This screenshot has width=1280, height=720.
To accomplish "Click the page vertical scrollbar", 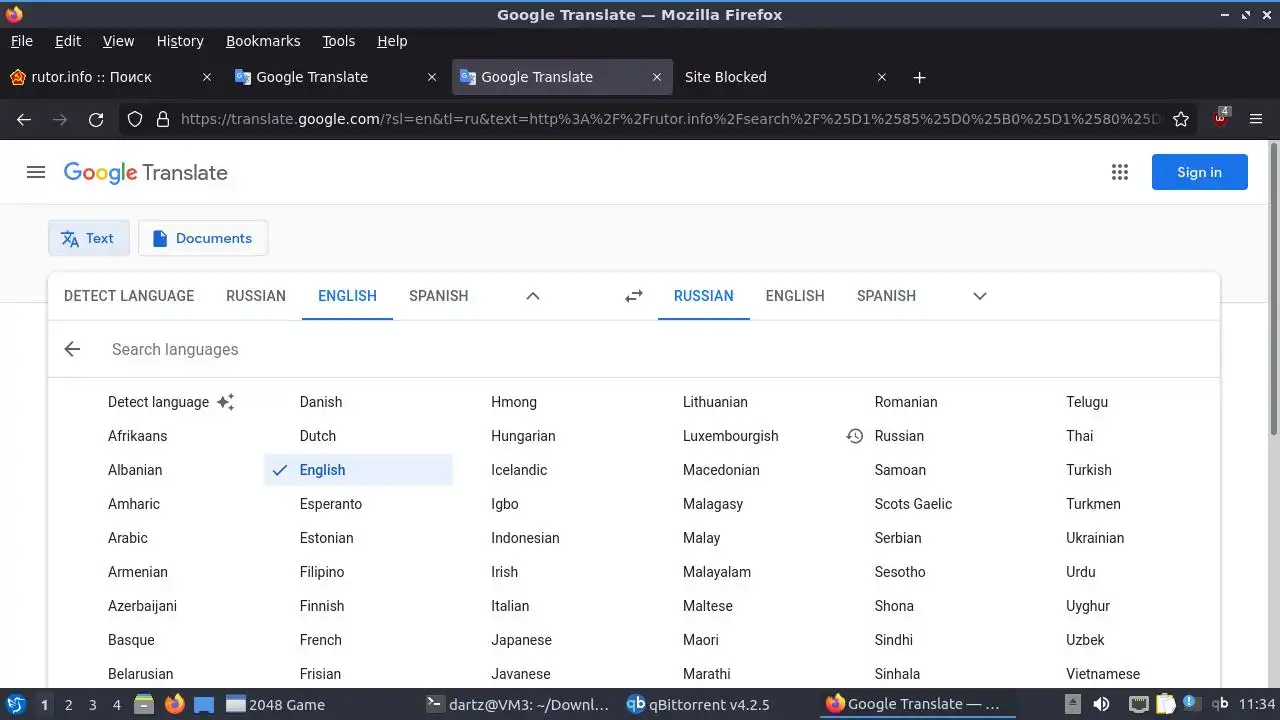I will 1273,290.
